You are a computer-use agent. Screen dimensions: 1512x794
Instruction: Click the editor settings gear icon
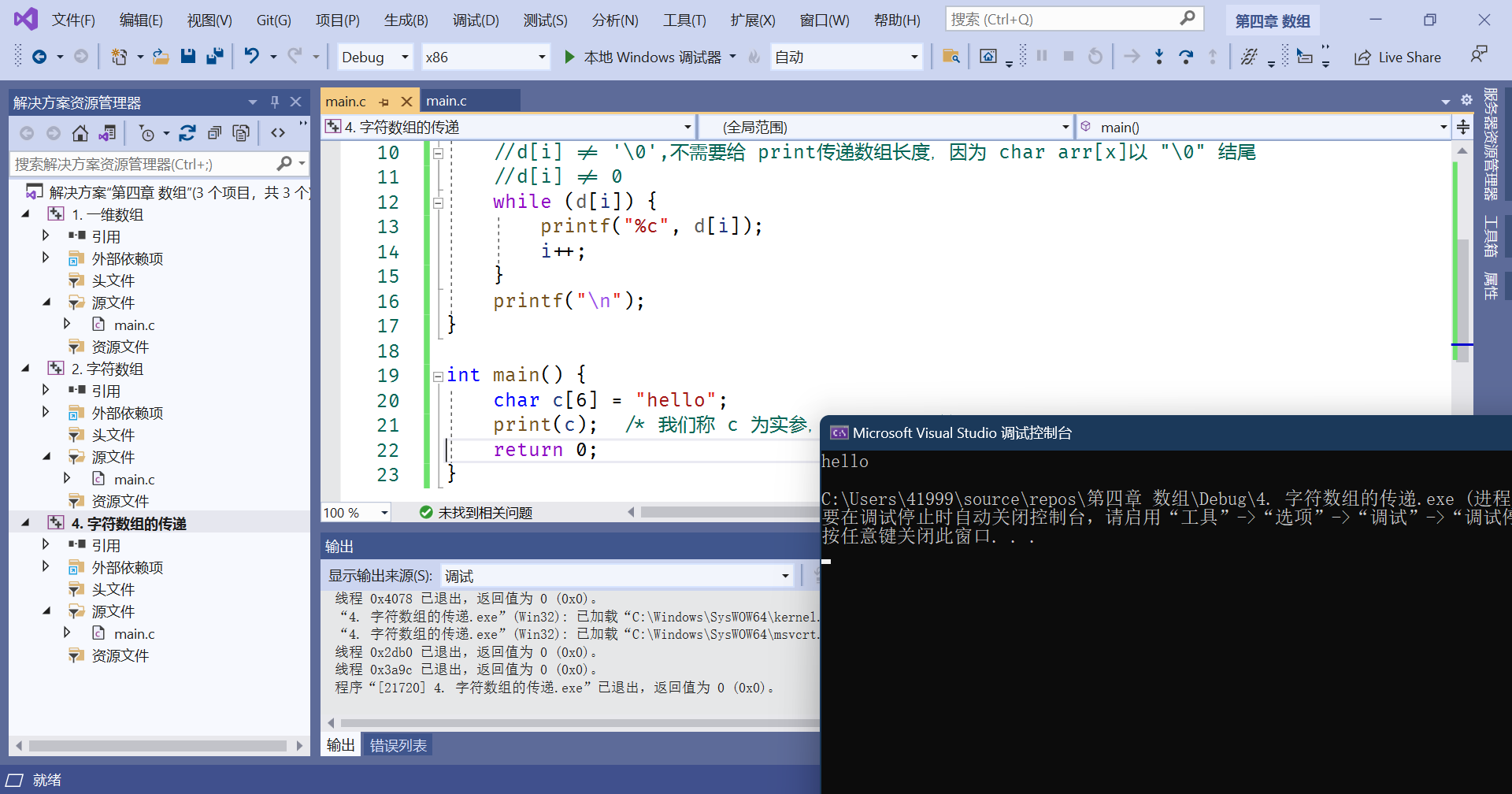coord(1466,100)
